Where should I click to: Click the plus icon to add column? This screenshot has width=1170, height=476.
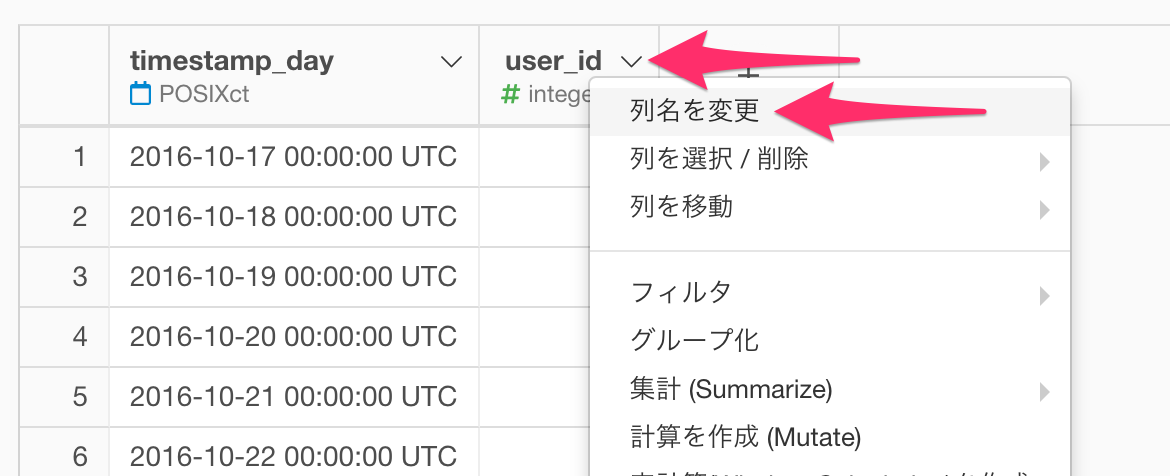(x=748, y=73)
